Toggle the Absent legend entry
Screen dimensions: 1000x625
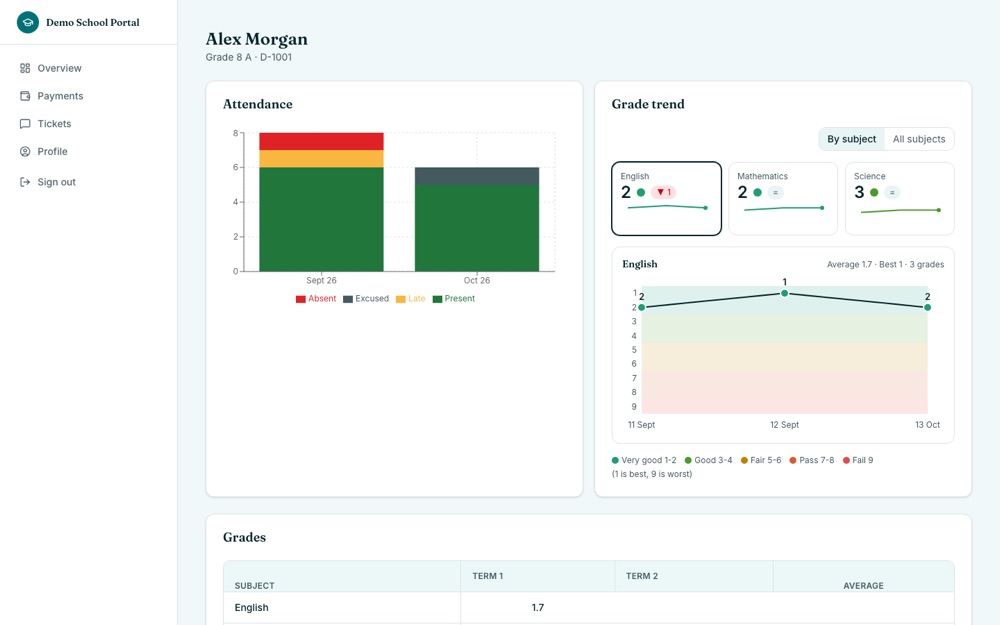[316, 298]
